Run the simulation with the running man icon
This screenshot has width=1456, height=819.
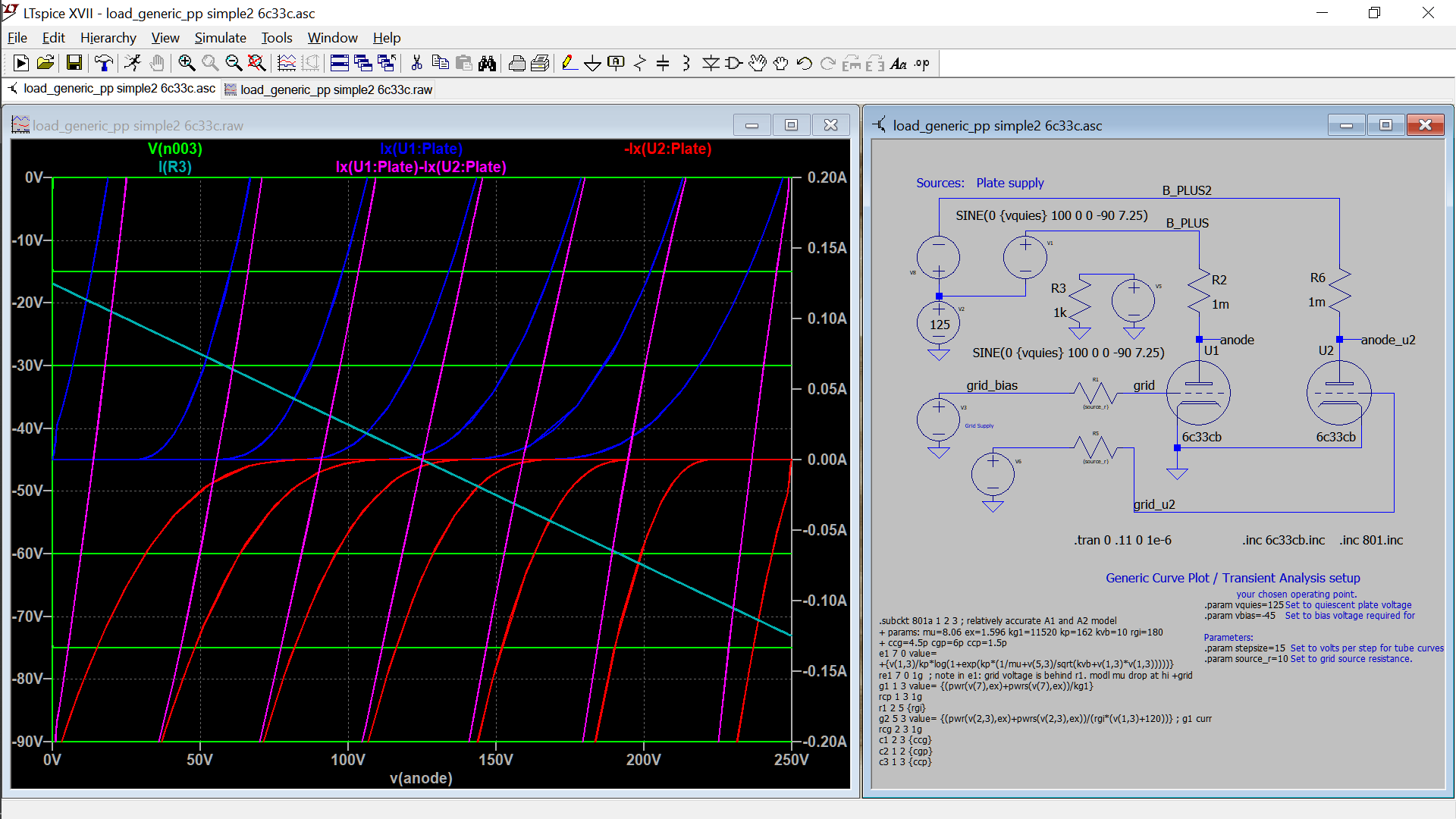[133, 64]
